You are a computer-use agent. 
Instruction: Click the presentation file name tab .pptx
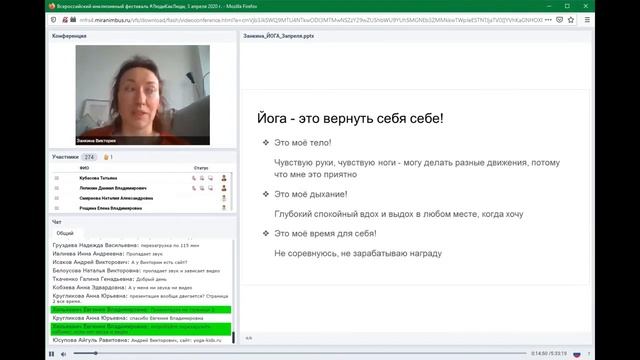click(x=278, y=36)
